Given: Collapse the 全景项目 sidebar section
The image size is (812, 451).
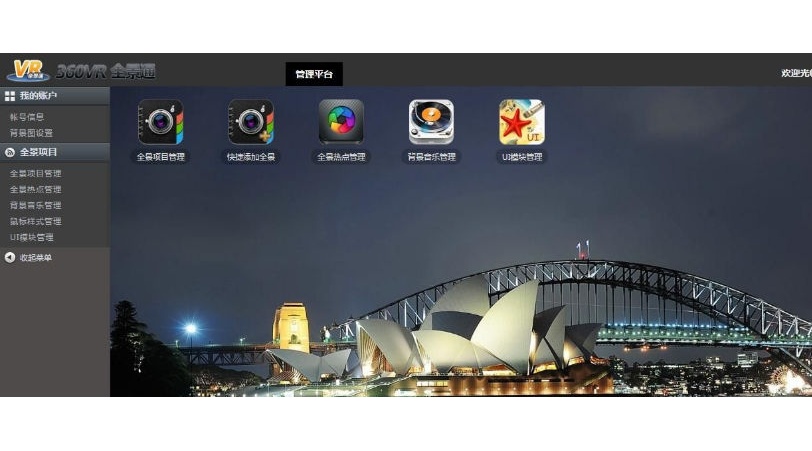Looking at the screenshot, I should 40,152.
